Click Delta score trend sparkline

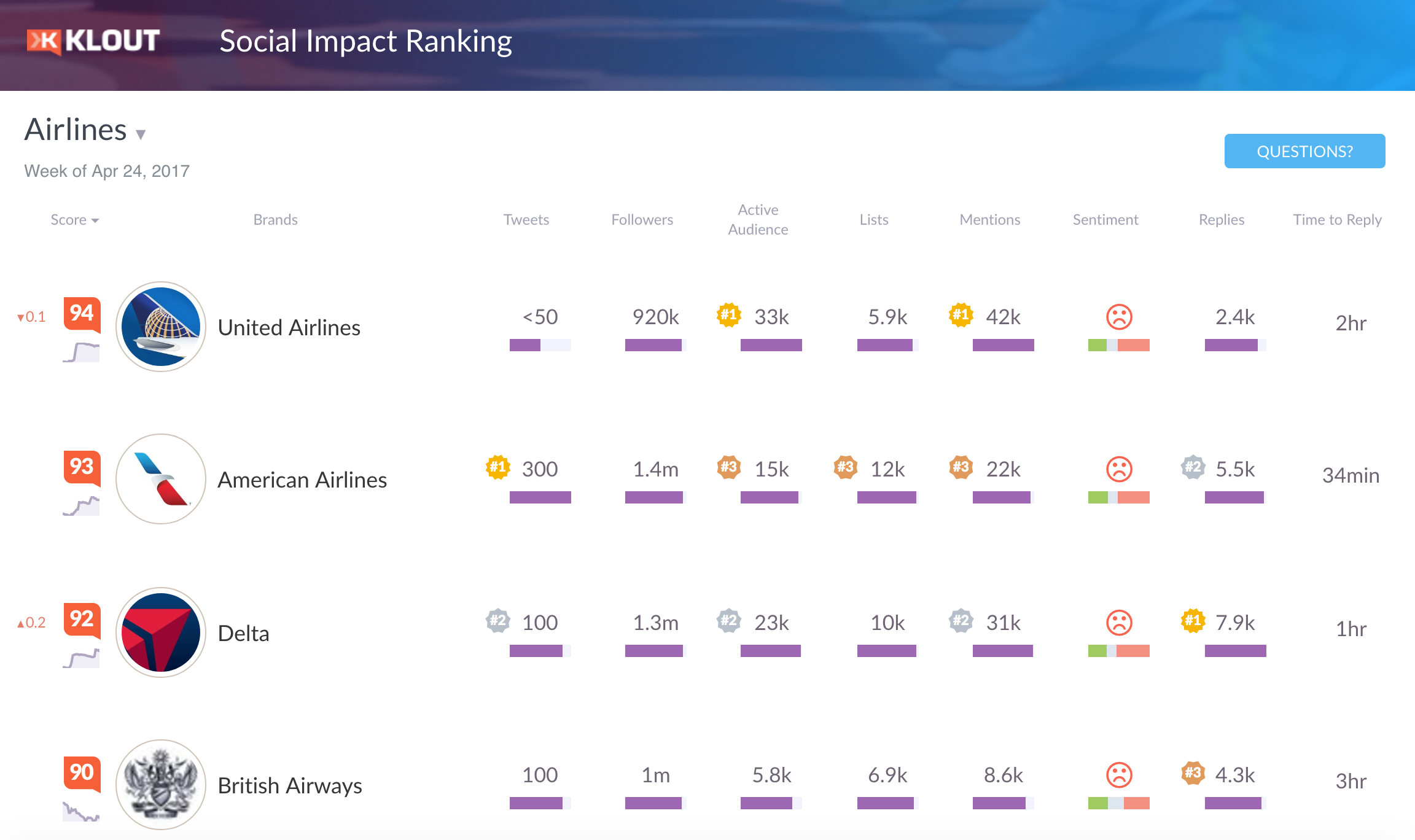click(81, 658)
